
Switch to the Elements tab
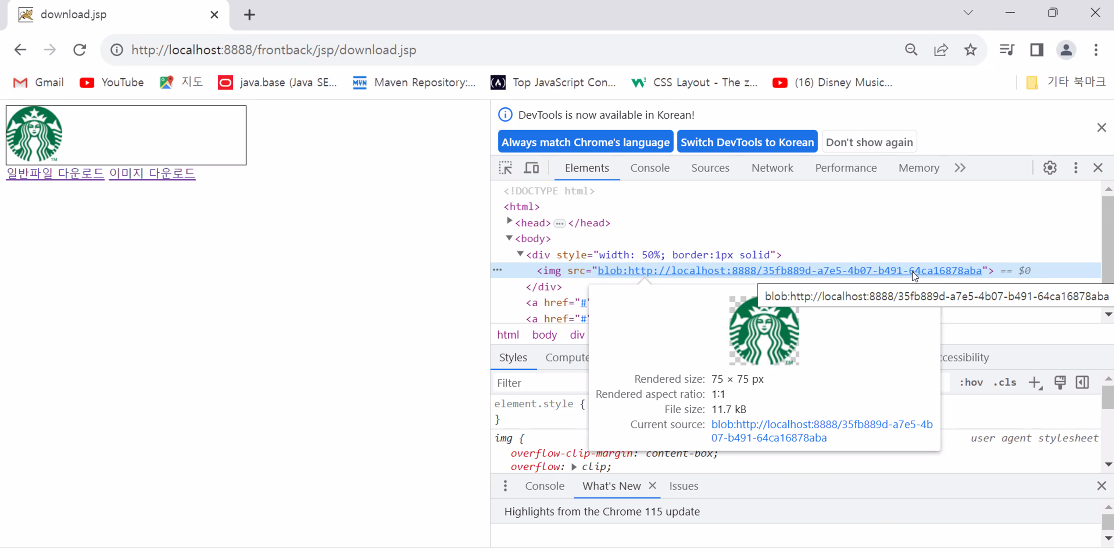587,168
